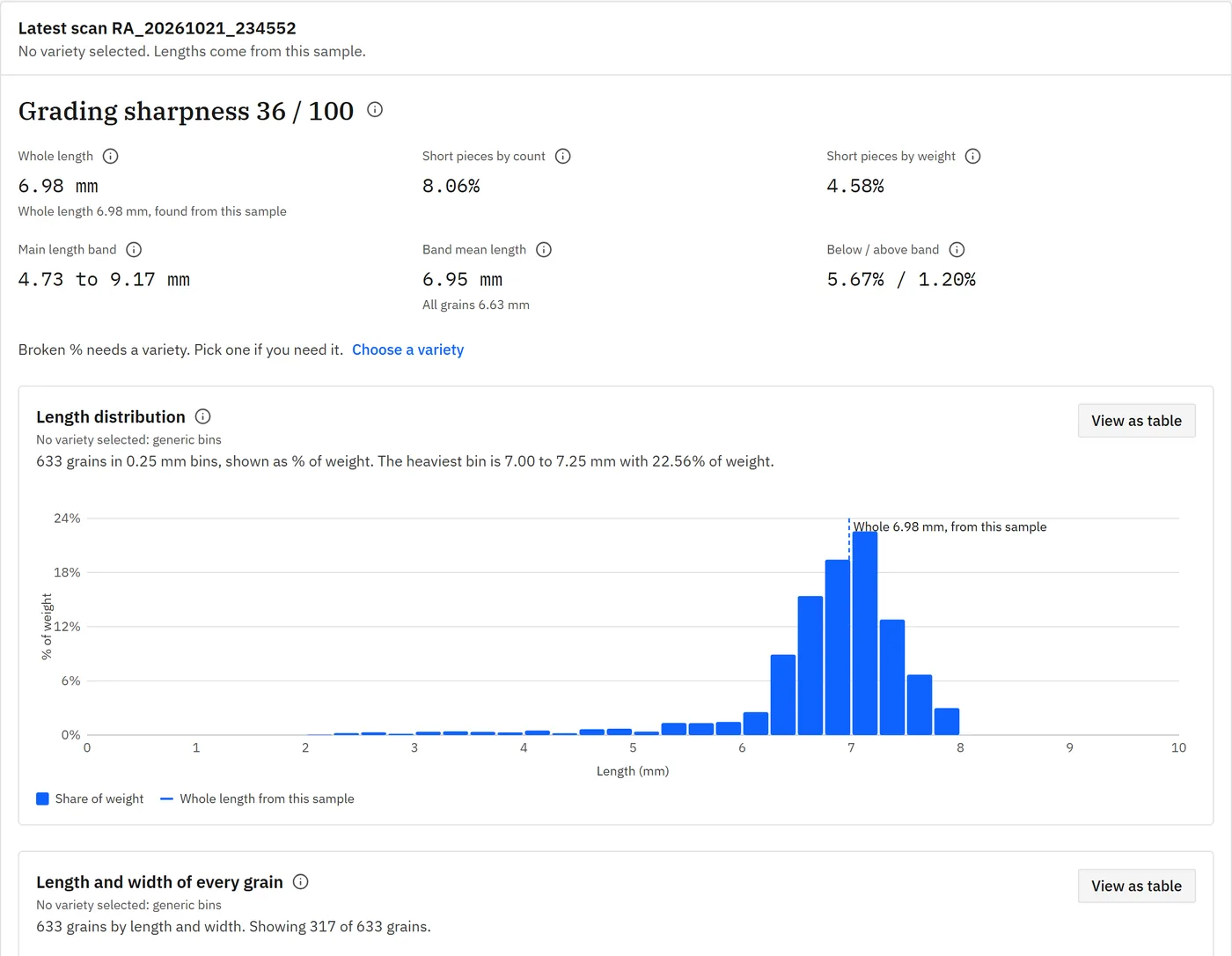This screenshot has width=1232, height=956.
Task: Click info icon for Length and width of every grain
Action: 300,881
